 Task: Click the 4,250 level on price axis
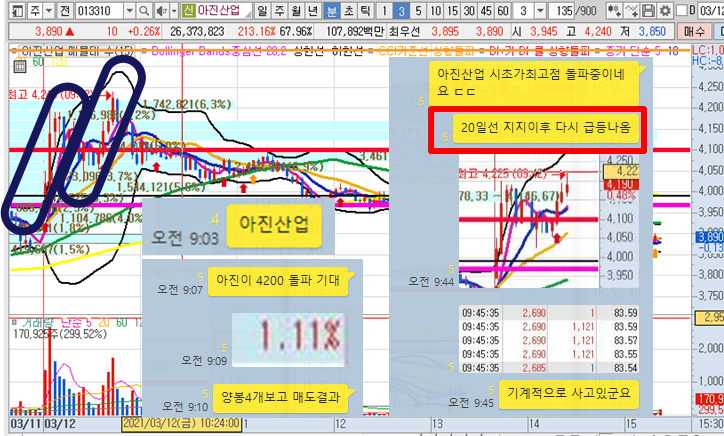[x=710, y=86]
